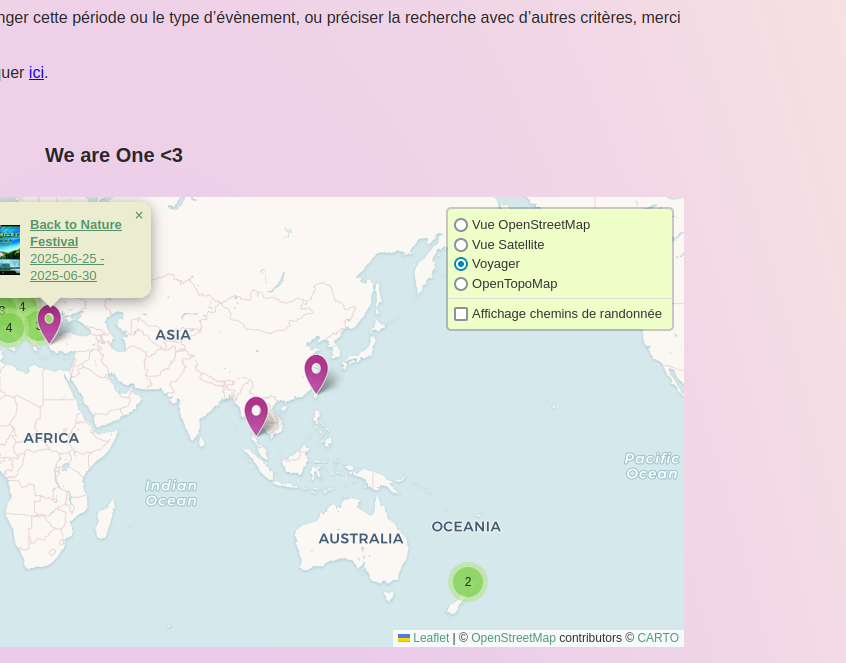Follow the 'ici' hyperlink
The height and width of the screenshot is (663, 846).
(x=36, y=72)
